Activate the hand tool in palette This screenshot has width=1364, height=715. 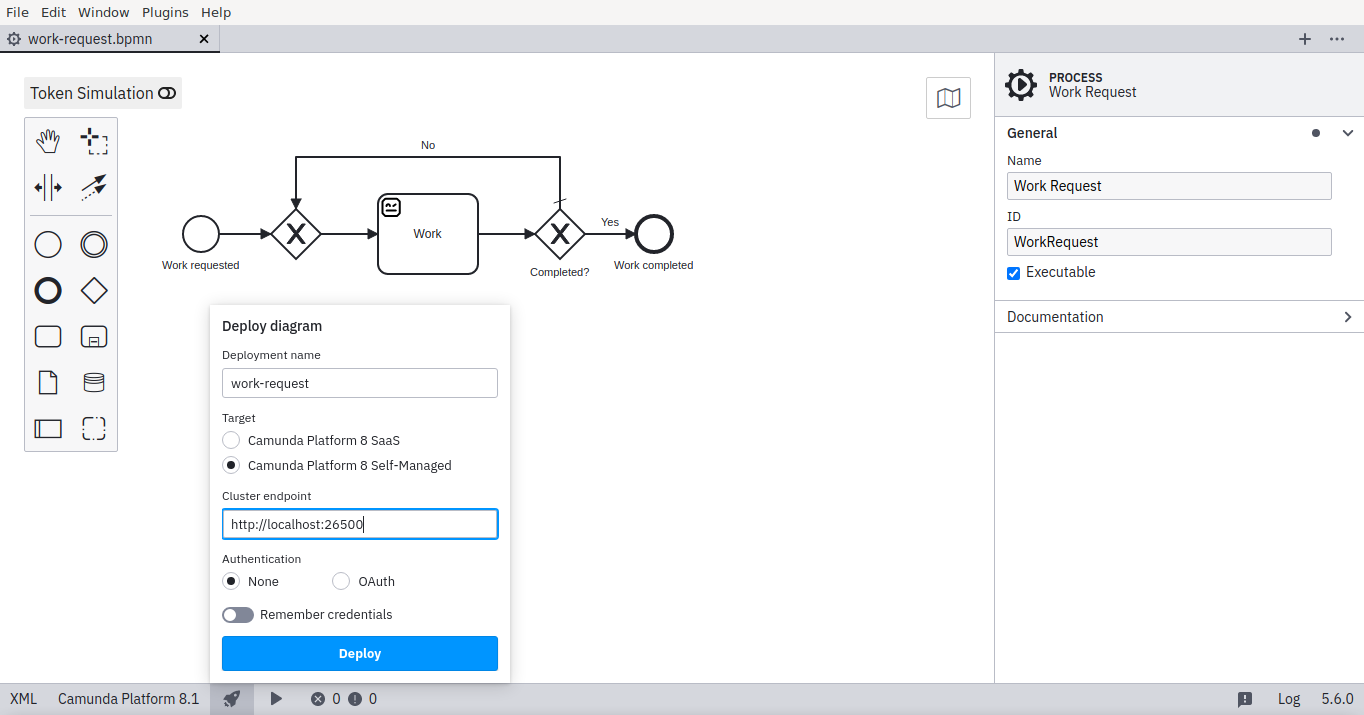48,141
